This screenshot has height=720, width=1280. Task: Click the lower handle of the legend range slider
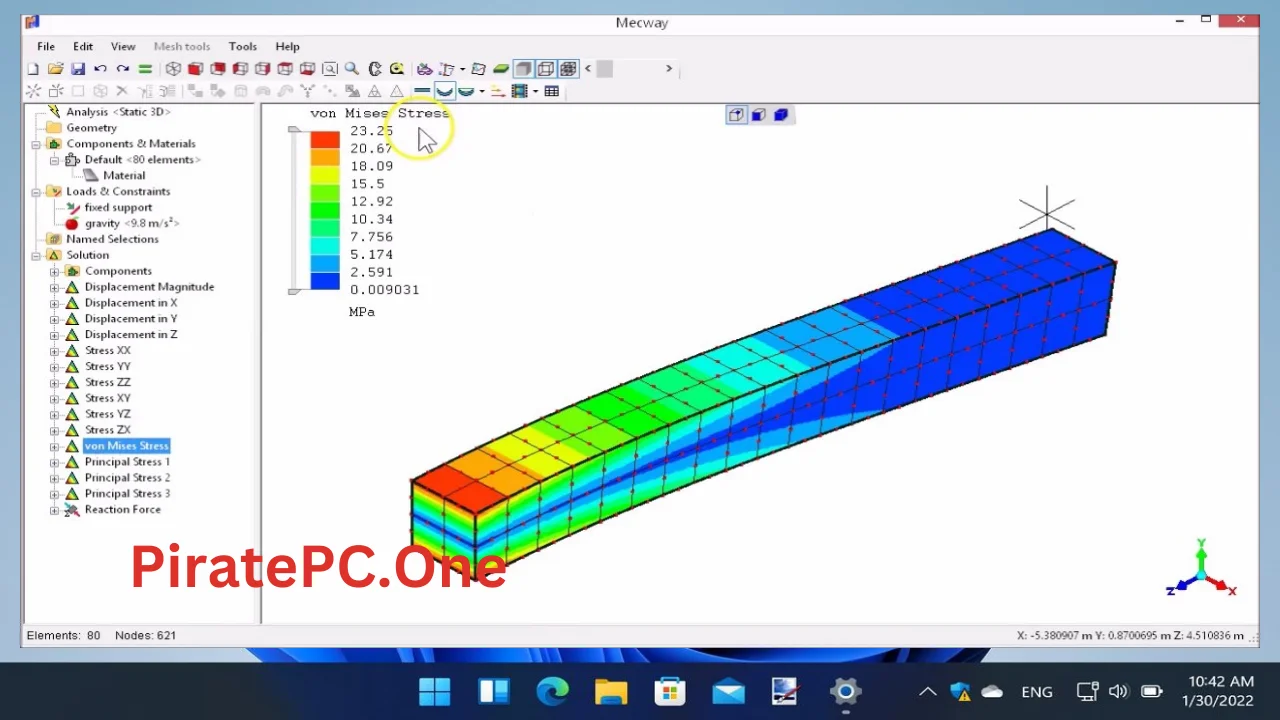pos(293,291)
